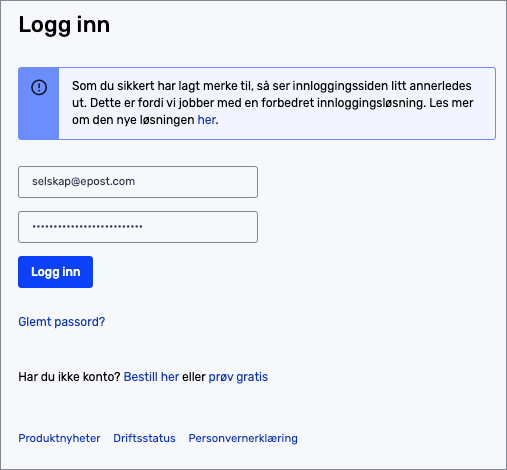
Task: Click the word "annerledes" in the notice
Action: (440, 86)
